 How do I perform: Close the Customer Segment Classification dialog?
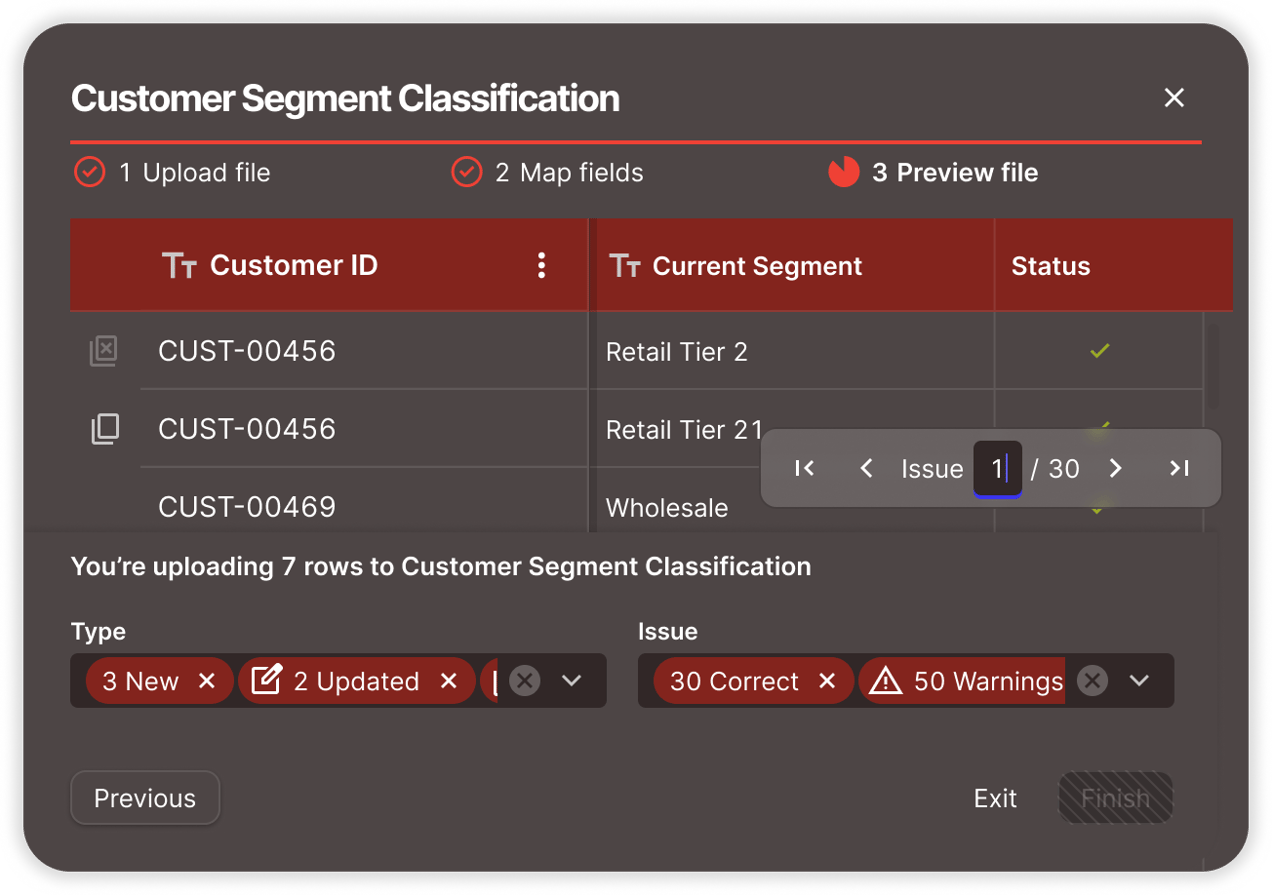tap(1174, 98)
